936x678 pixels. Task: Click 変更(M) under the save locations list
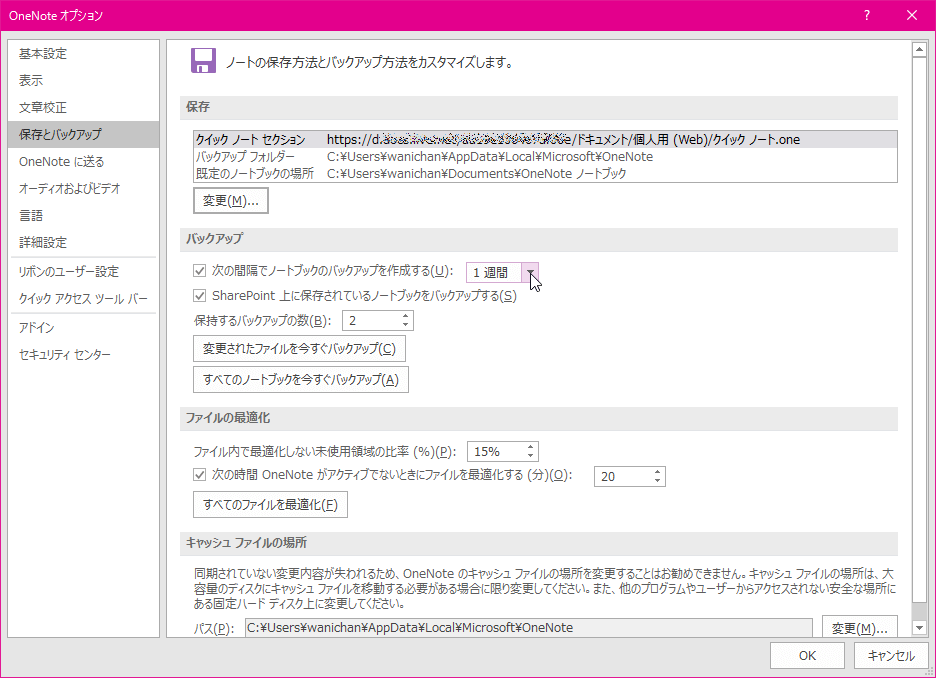[230, 201]
